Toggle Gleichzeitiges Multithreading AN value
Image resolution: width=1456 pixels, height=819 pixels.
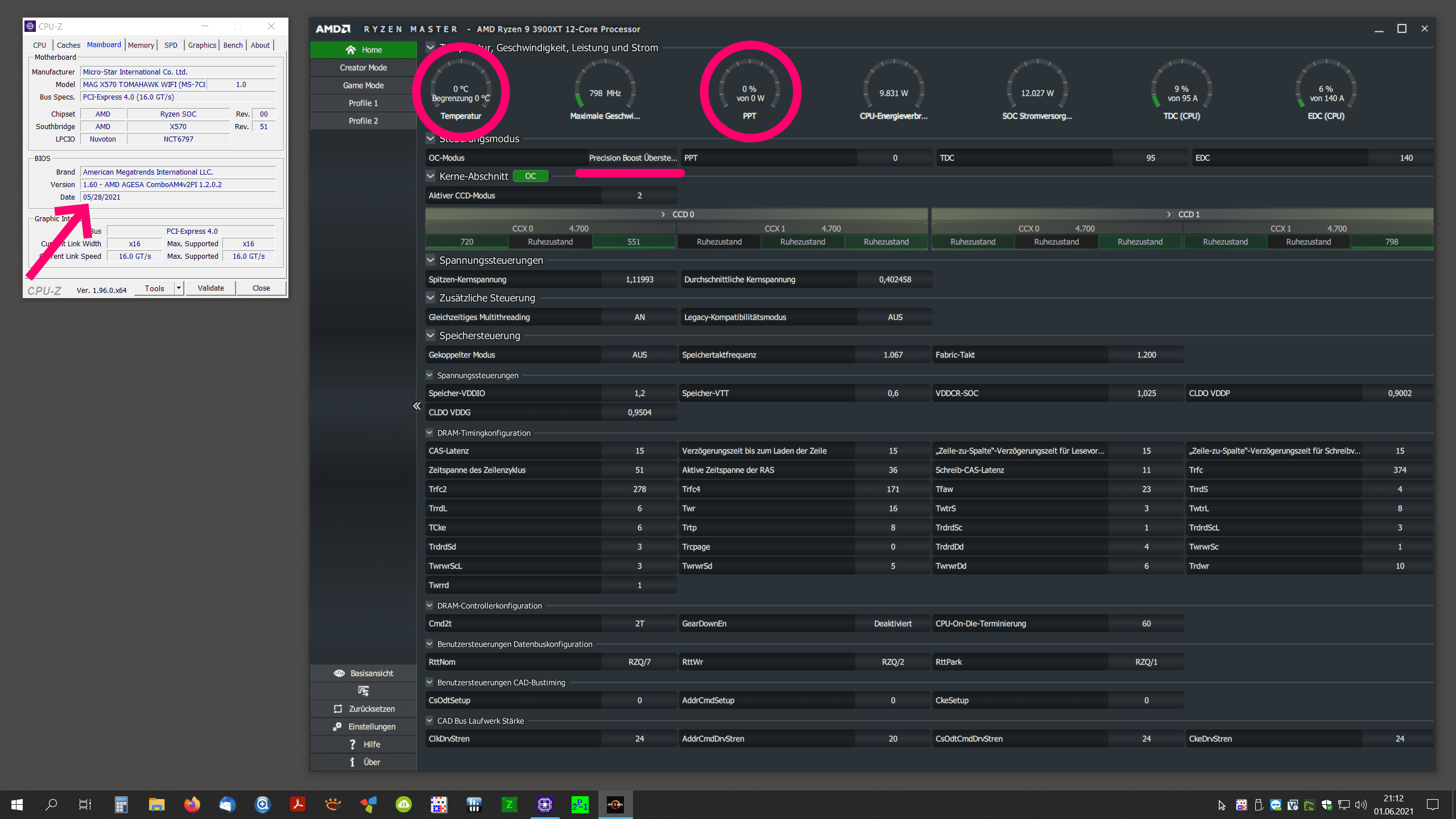[639, 317]
